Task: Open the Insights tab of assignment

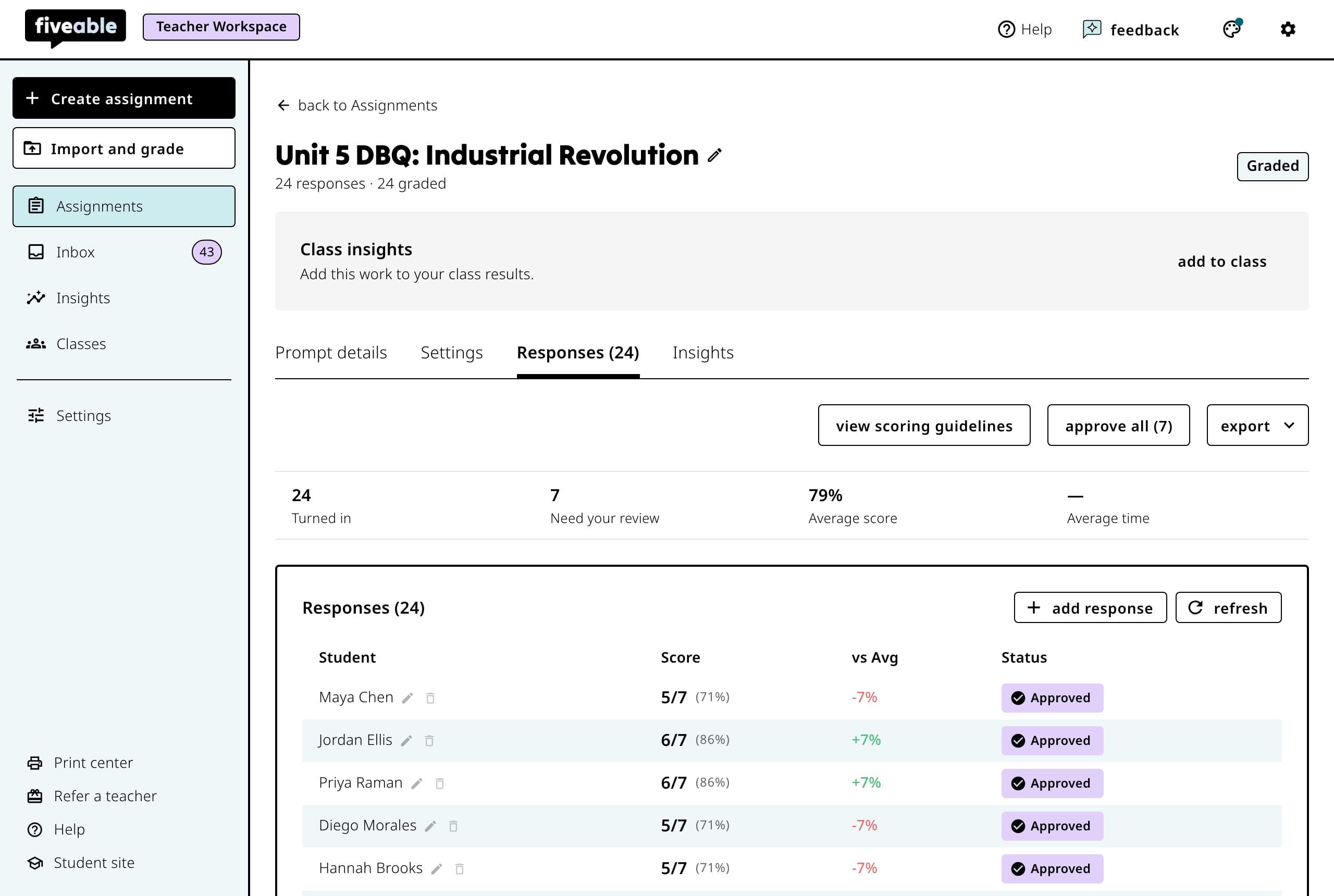Action: [703, 353]
